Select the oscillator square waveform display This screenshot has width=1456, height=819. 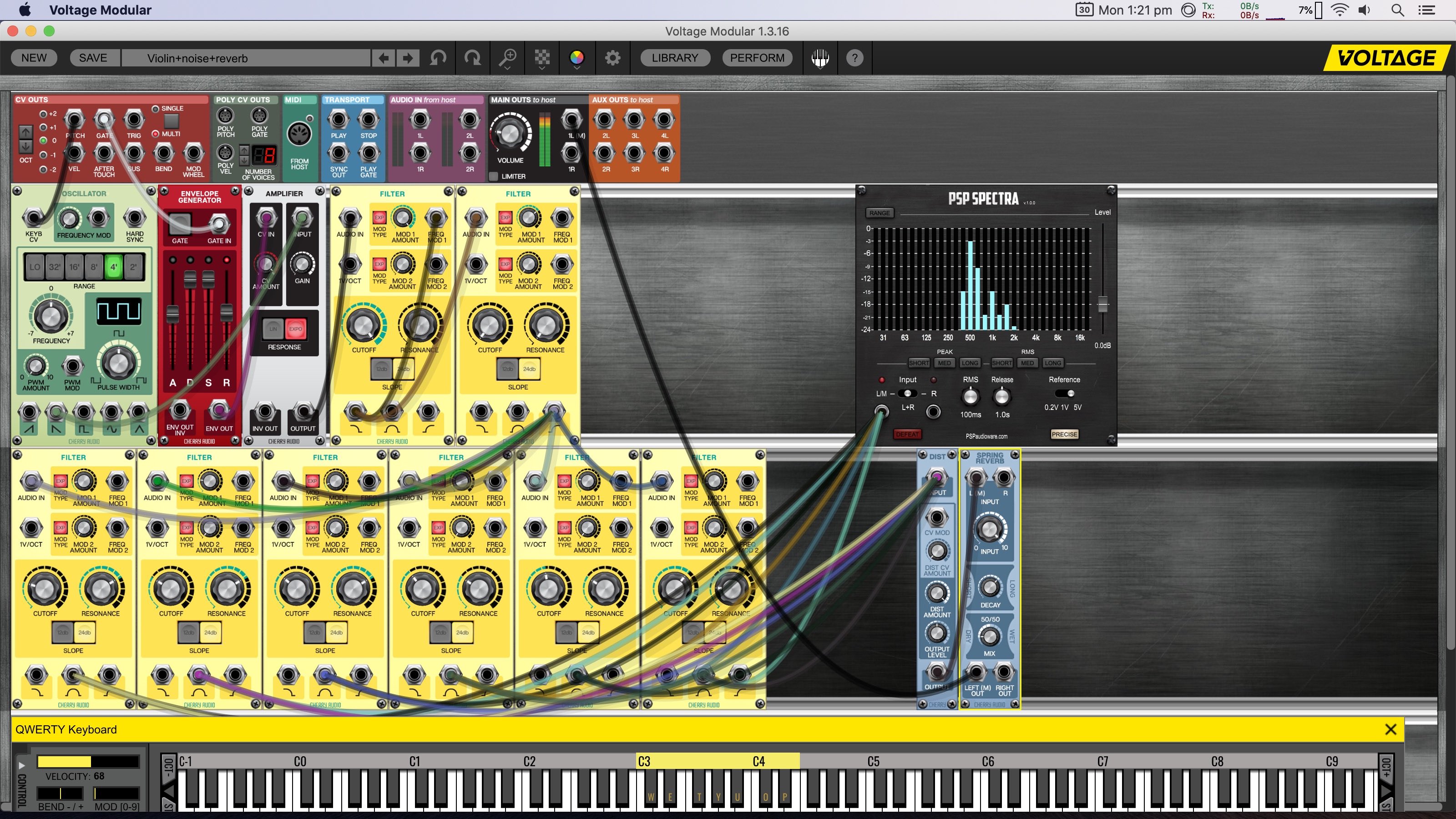click(119, 311)
